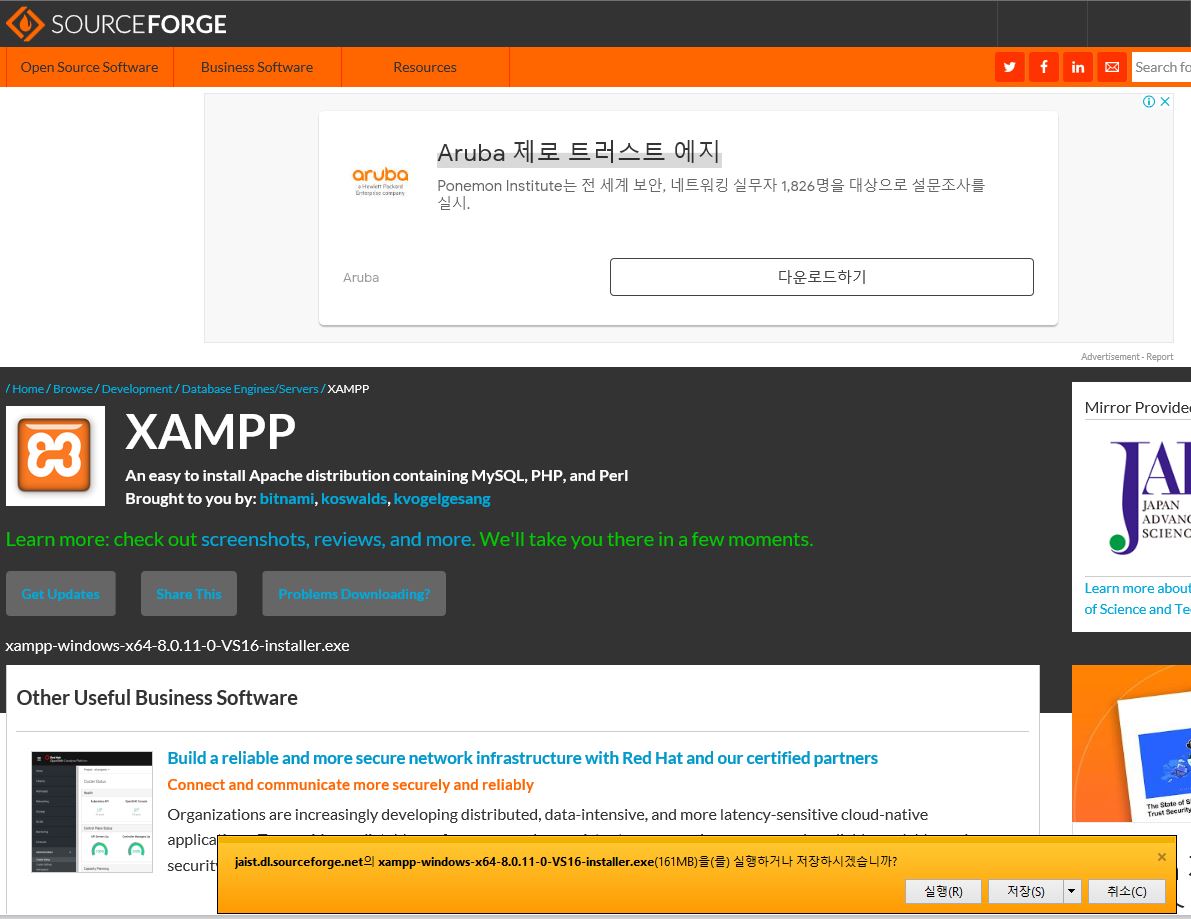Image resolution: width=1191 pixels, height=919 pixels.
Task: Close the Aruba advertisement
Action: pos(1165,102)
